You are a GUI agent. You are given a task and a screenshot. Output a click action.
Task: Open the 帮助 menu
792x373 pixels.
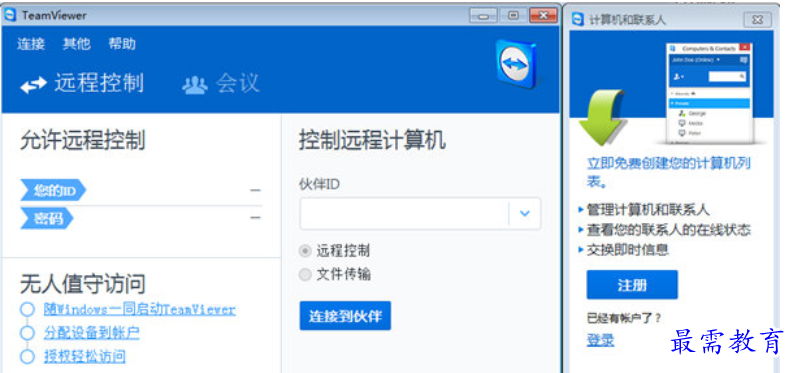pyautogui.click(x=122, y=44)
